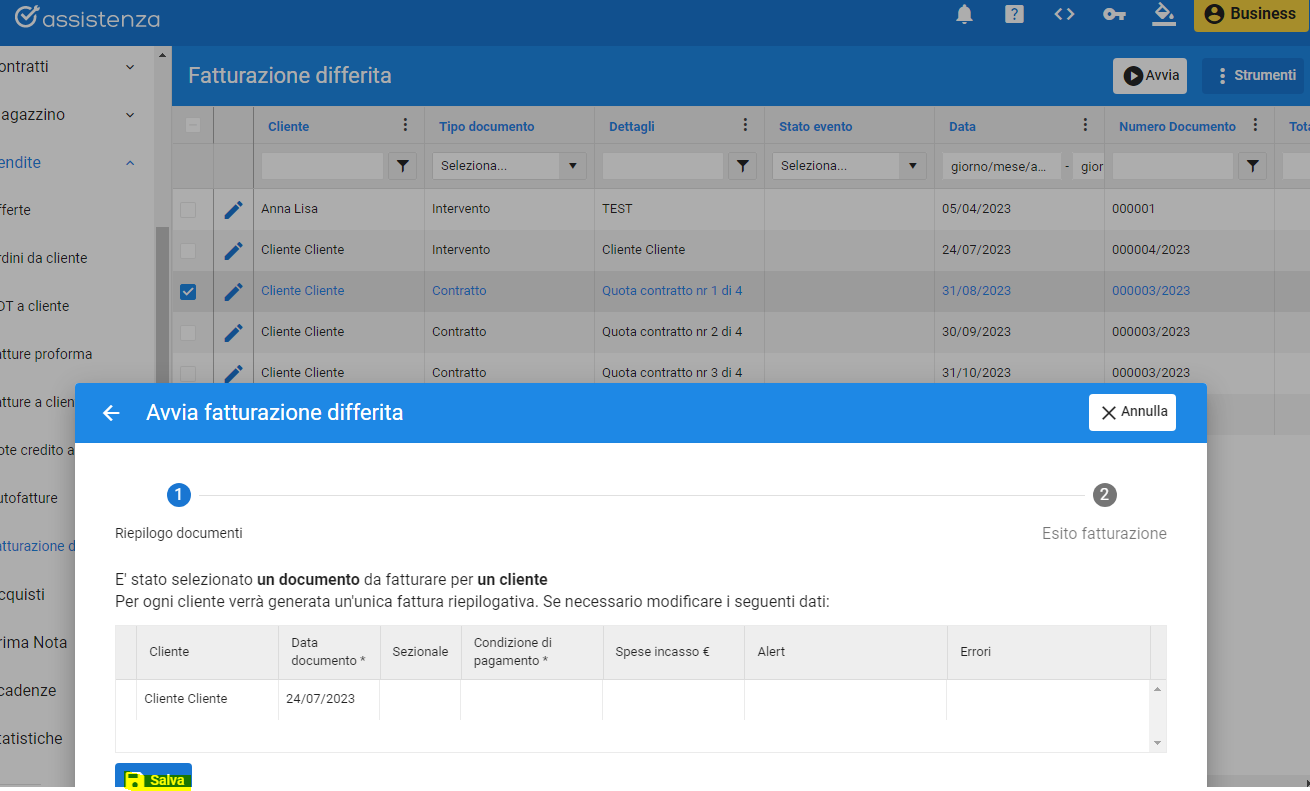
Task: Select step 2 Esito fatturazione
Action: pos(1104,495)
